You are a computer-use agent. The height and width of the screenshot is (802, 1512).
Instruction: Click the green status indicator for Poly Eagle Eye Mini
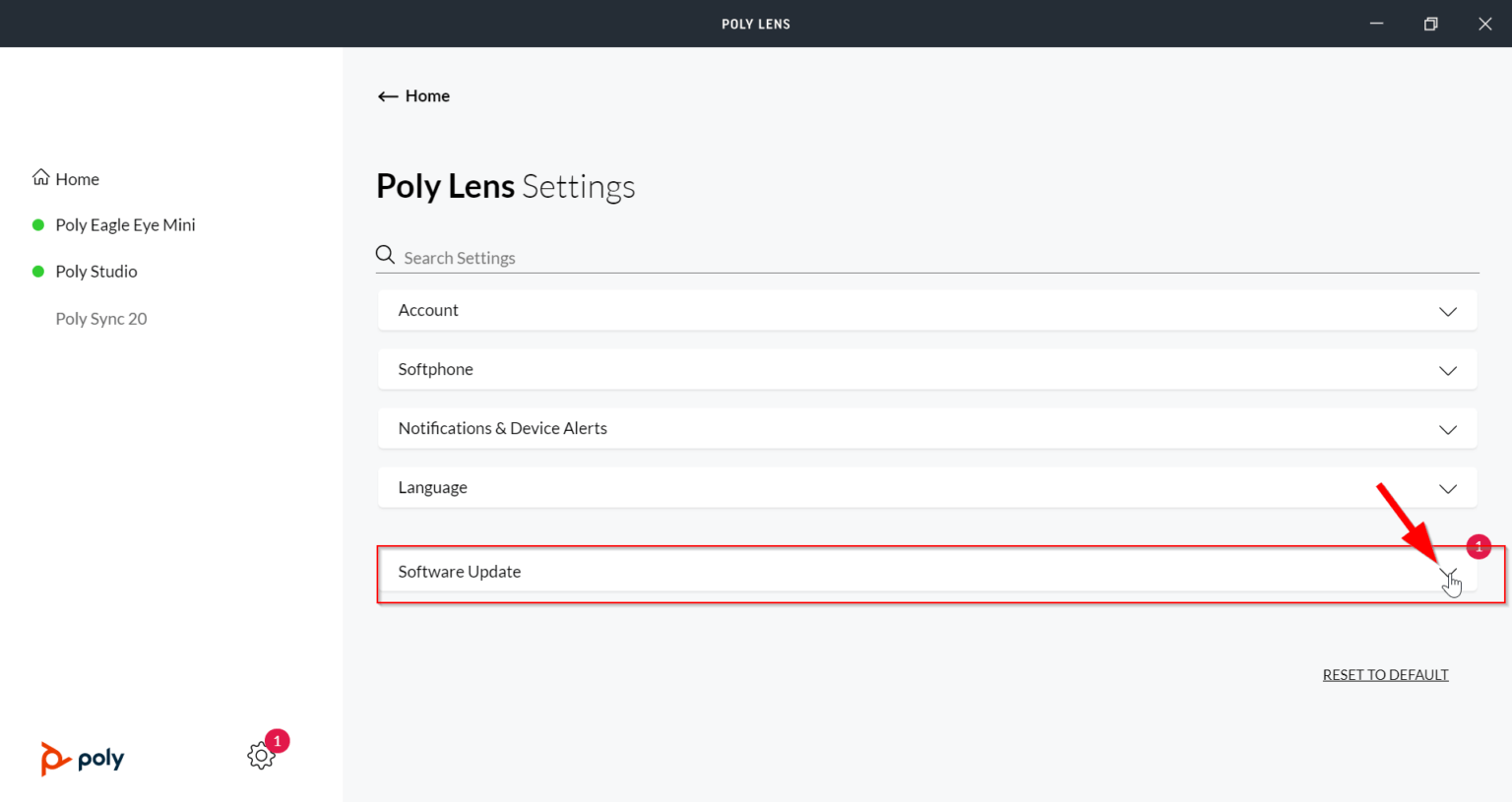point(38,224)
